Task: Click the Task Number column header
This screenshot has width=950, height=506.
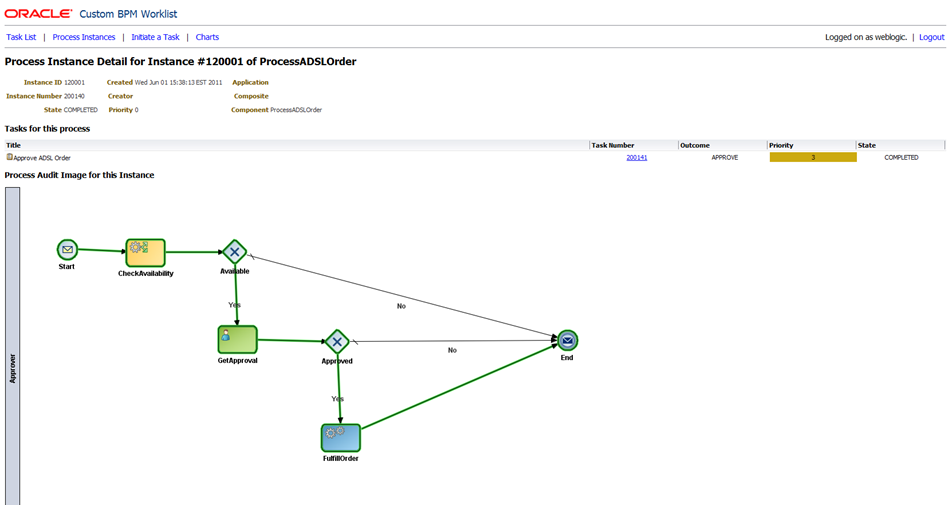Action: click(x=612, y=145)
